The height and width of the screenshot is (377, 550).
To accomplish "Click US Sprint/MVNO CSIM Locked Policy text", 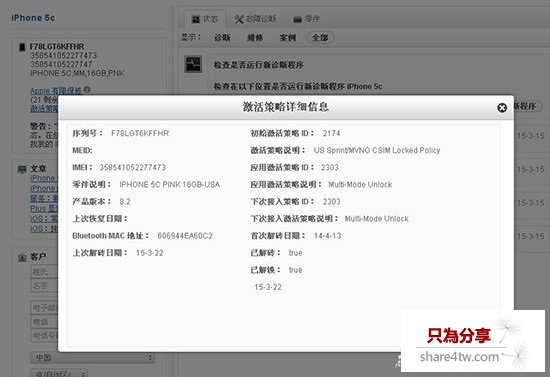I will pyautogui.click(x=377, y=150).
